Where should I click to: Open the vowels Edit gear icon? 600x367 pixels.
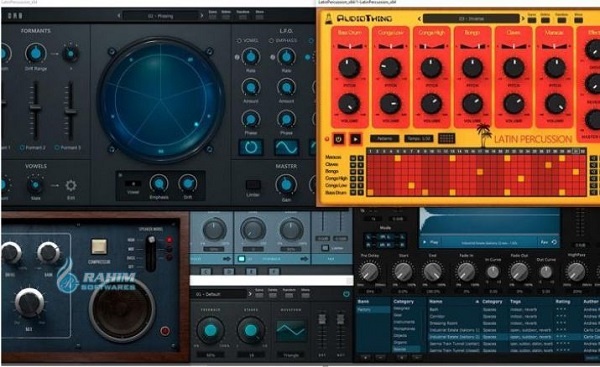71,186
